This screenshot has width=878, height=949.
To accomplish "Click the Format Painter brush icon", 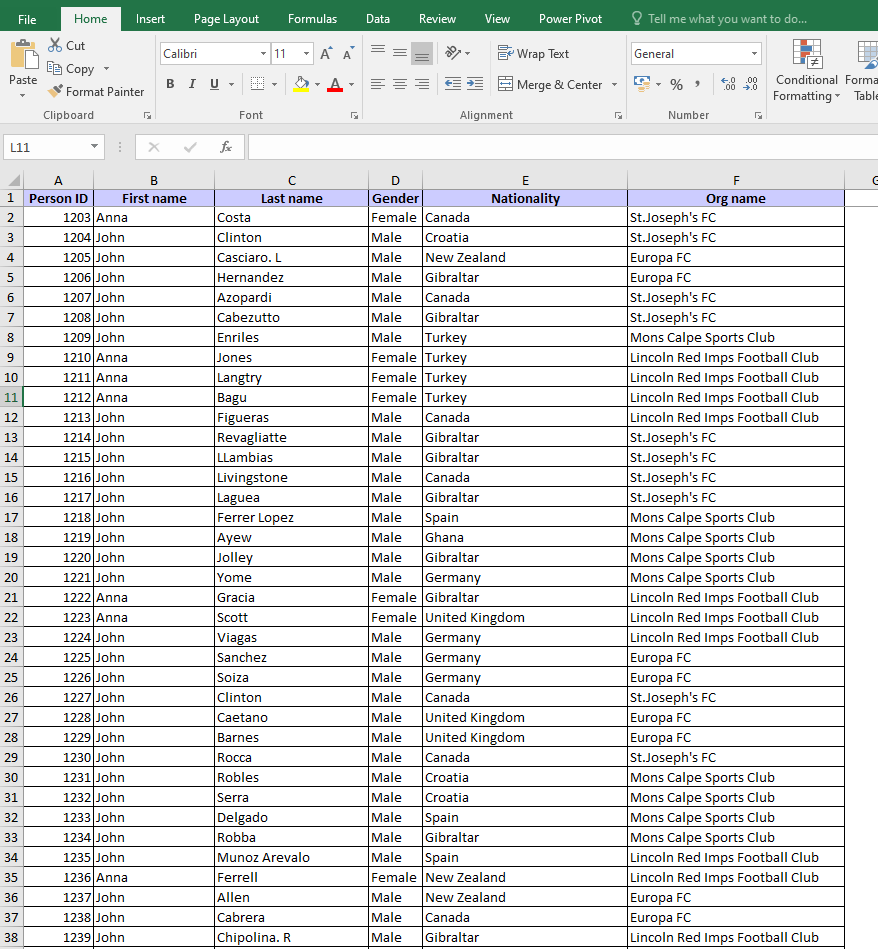I will (x=55, y=92).
